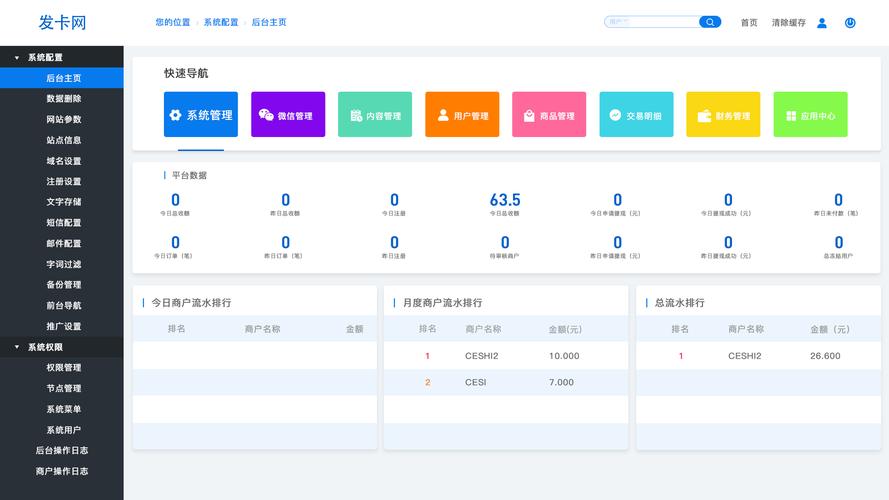The height and width of the screenshot is (500, 889).
Task: Open the 交易明细 quick navigation tile
Action: point(636,115)
